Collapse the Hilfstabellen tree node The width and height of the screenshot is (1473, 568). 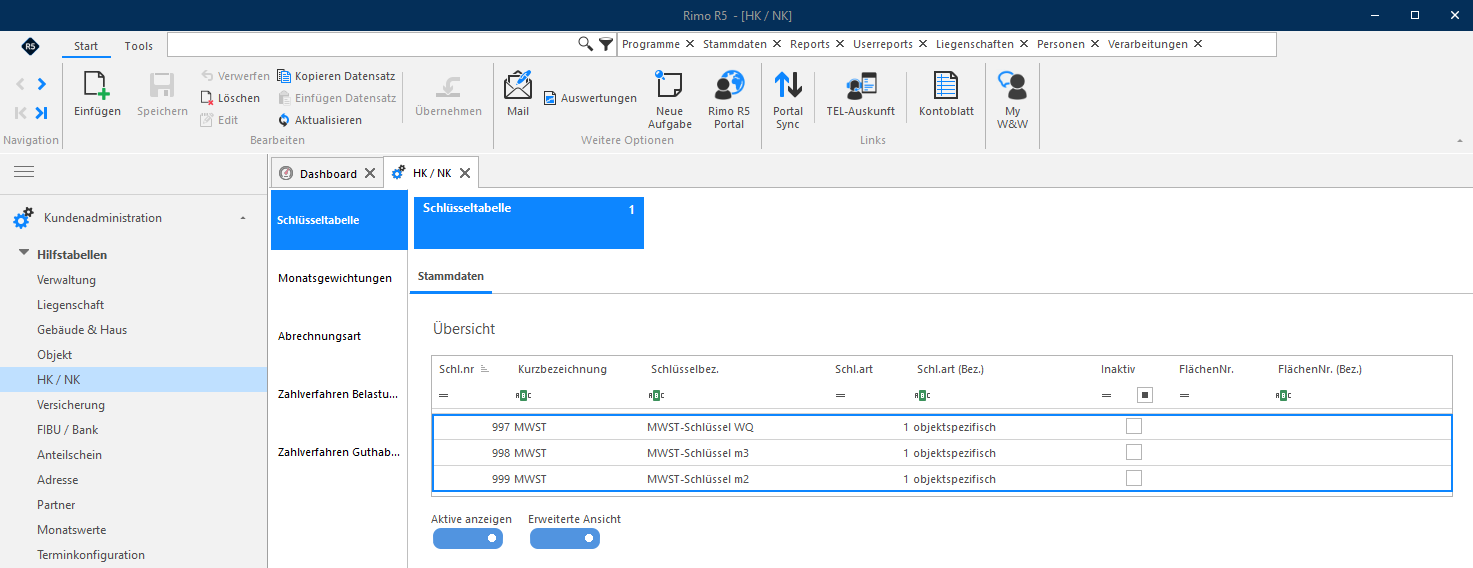(24, 254)
